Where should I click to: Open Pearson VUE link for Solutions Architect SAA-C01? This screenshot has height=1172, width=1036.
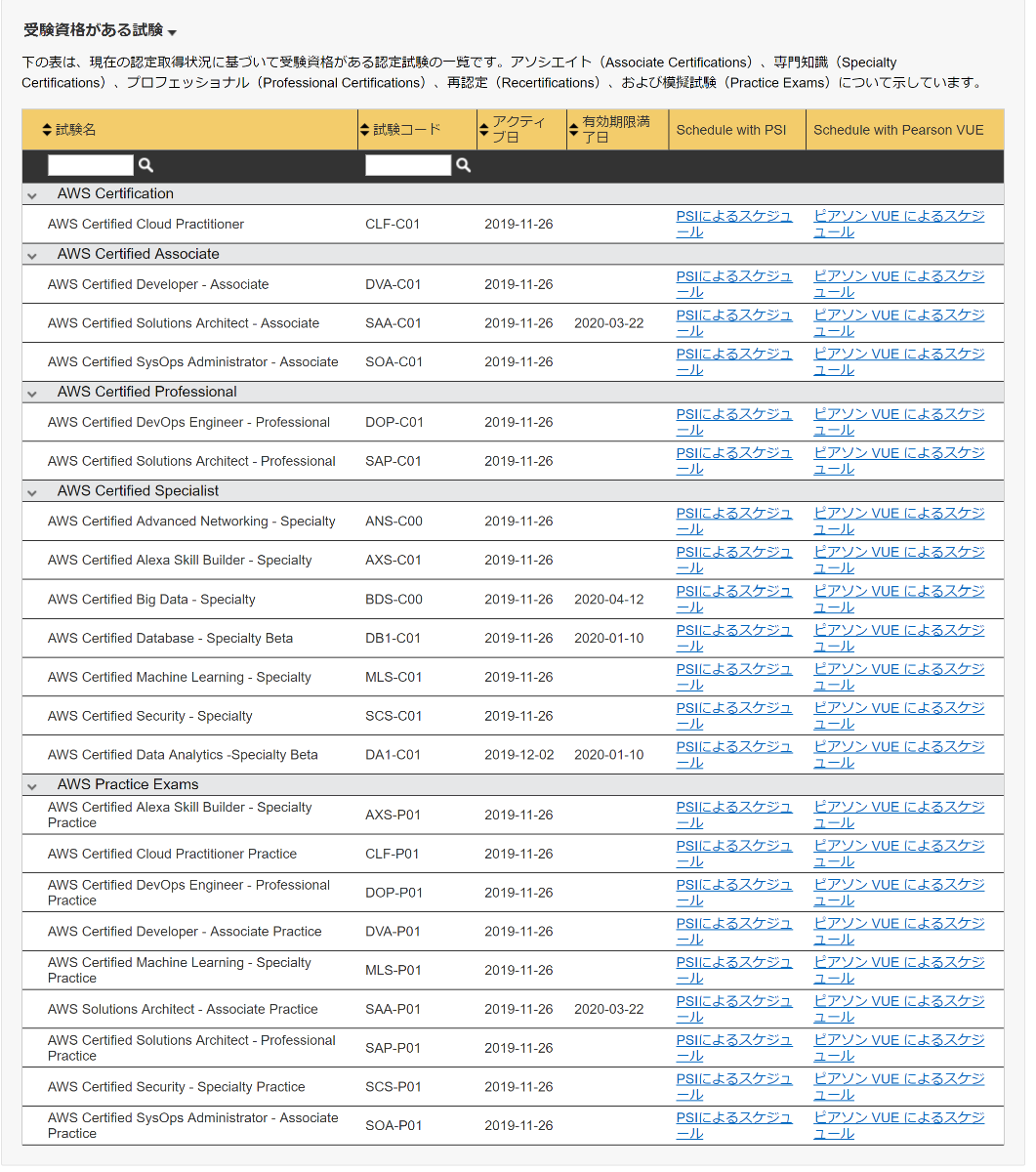tap(899, 323)
